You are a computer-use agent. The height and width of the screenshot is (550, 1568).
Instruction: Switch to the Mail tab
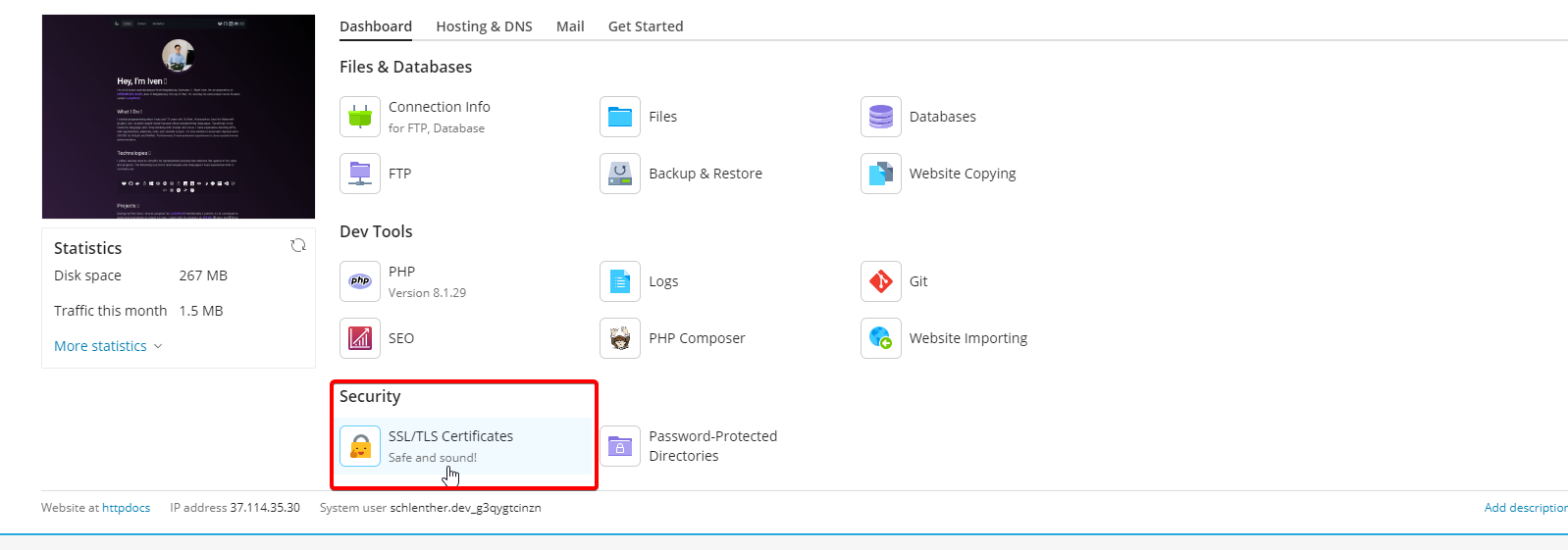click(570, 26)
